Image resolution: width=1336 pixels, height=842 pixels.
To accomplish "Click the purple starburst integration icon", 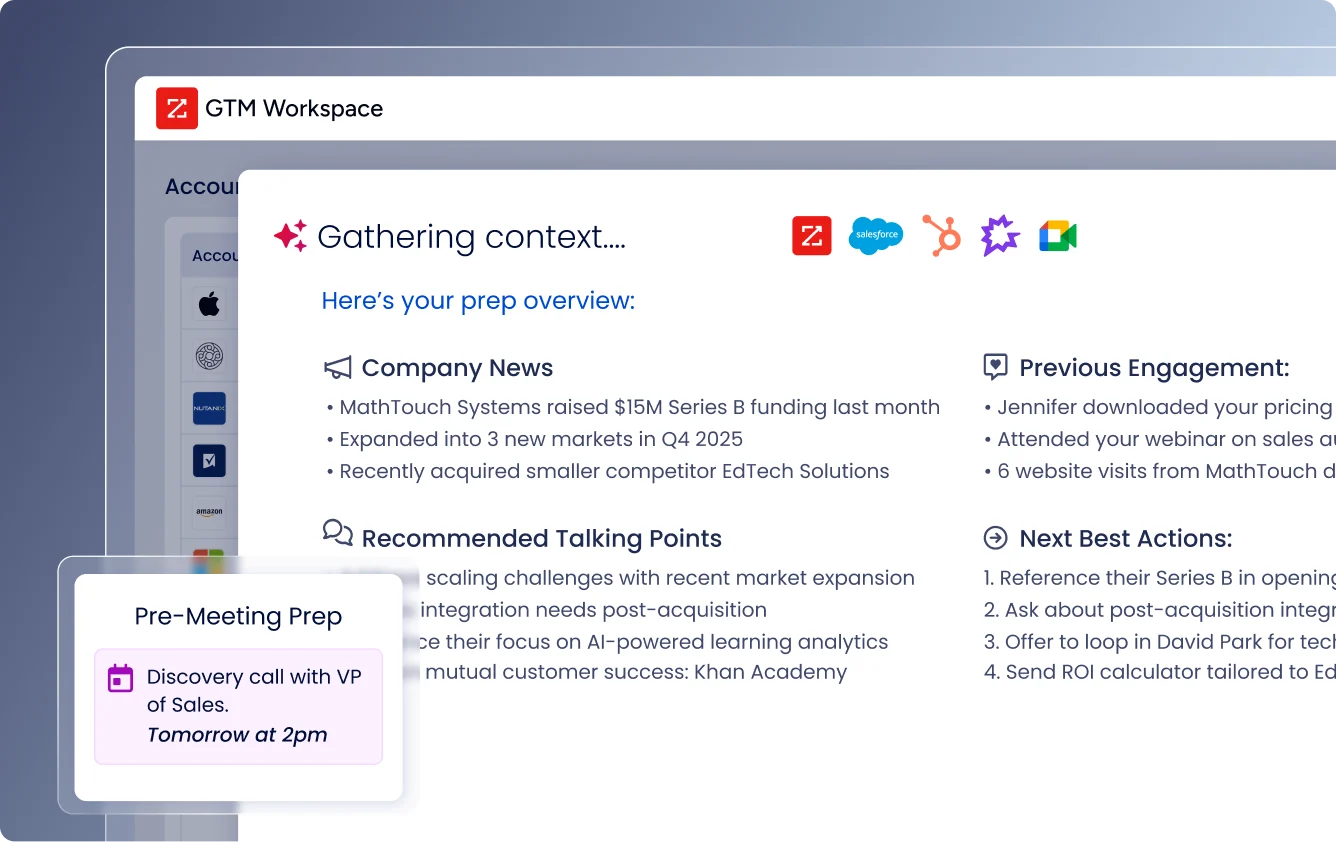I will point(999,236).
